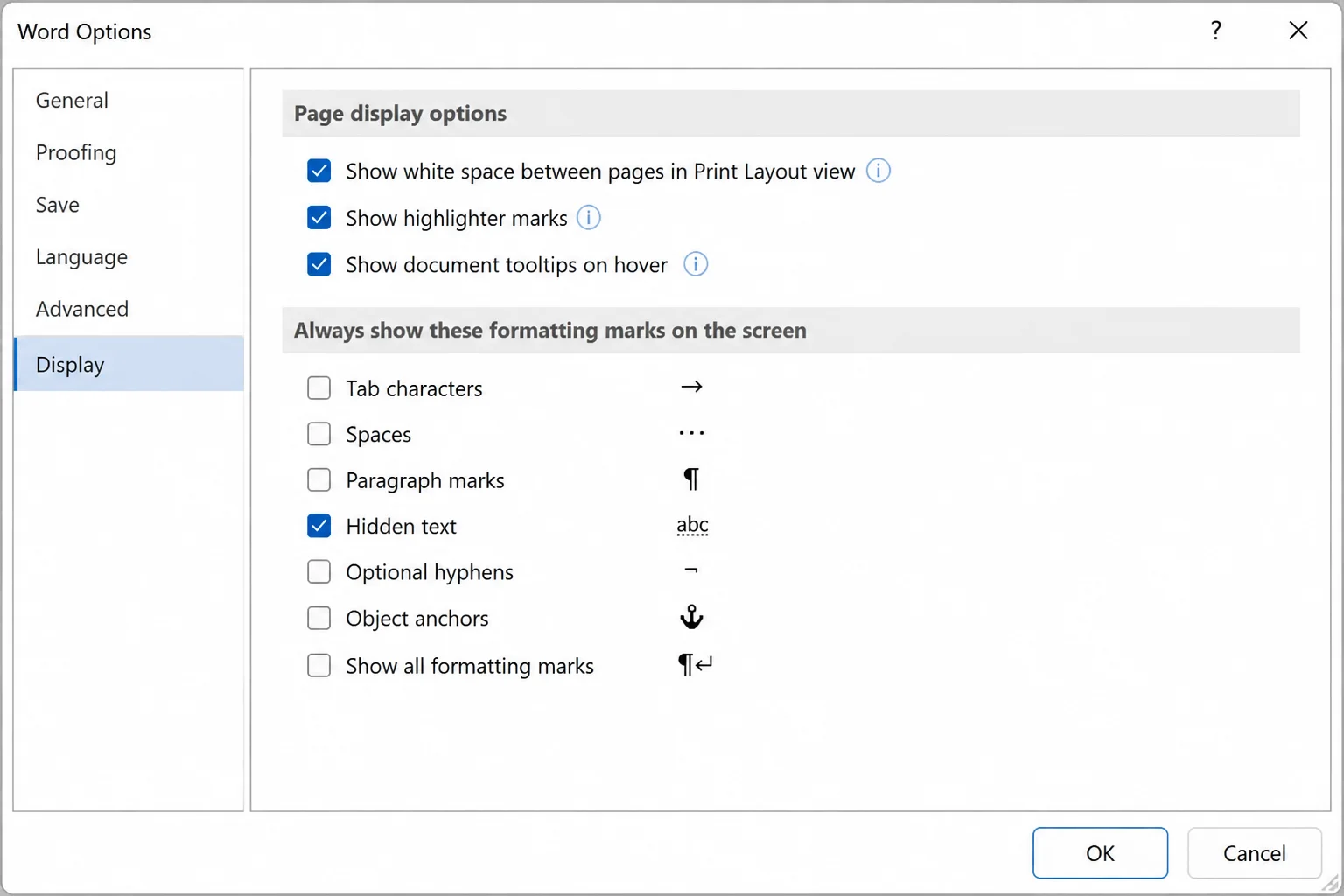This screenshot has height=896, width=1344.
Task: Check Show all formatting marks checkbox
Action: pyautogui.click(x=319, y=665)
